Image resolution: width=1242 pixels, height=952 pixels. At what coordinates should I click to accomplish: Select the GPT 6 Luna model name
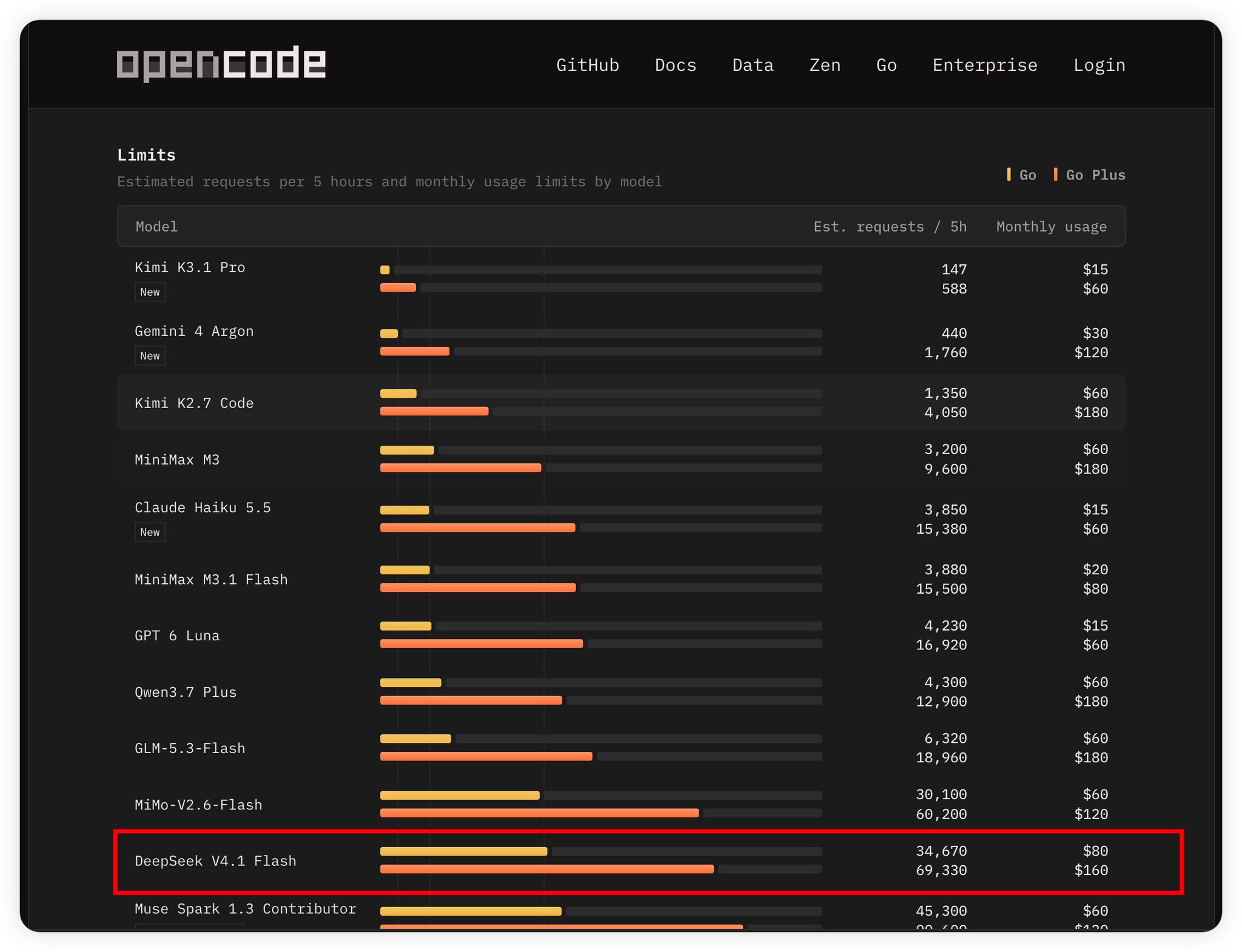(177, 635)
